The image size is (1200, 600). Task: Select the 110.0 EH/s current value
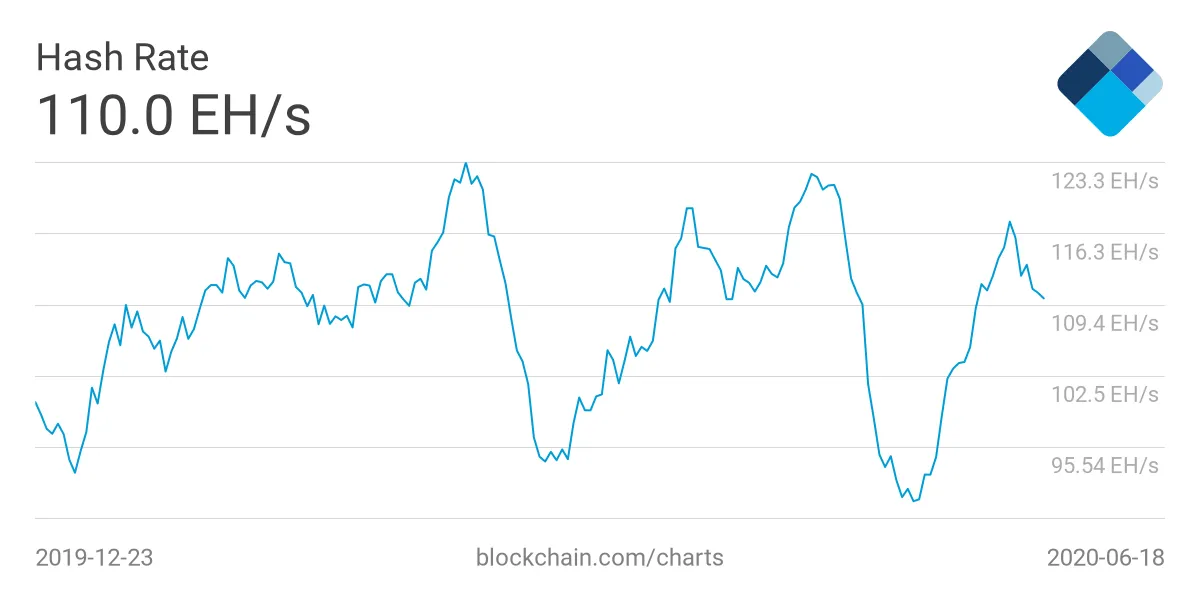click(173, 115)
